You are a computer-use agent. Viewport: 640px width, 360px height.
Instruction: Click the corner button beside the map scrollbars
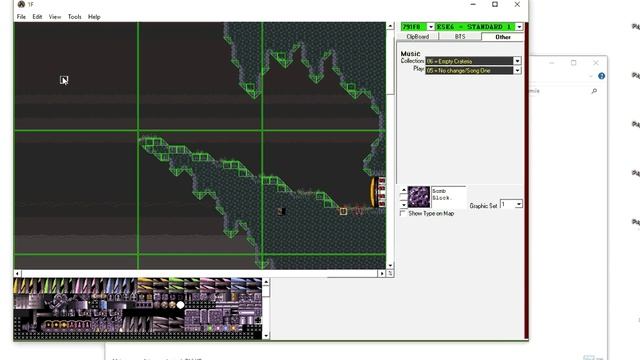(x=390, y=273)
